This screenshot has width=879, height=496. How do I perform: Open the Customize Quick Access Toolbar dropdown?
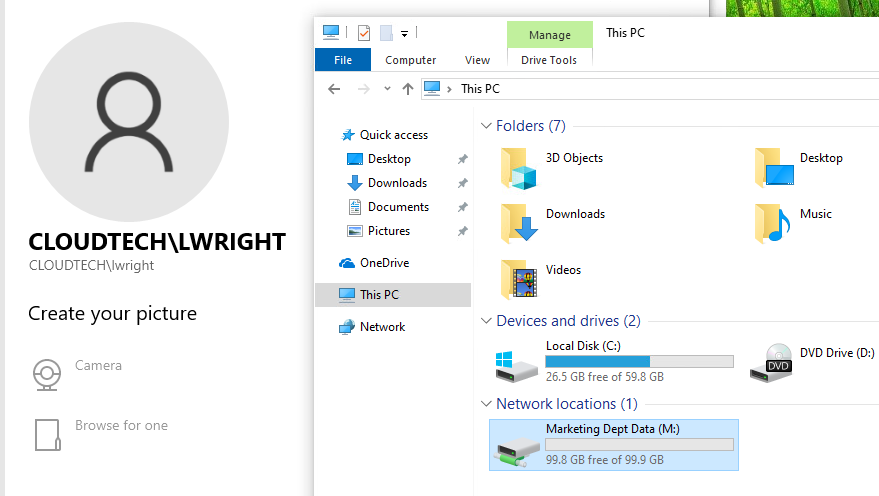404,33
